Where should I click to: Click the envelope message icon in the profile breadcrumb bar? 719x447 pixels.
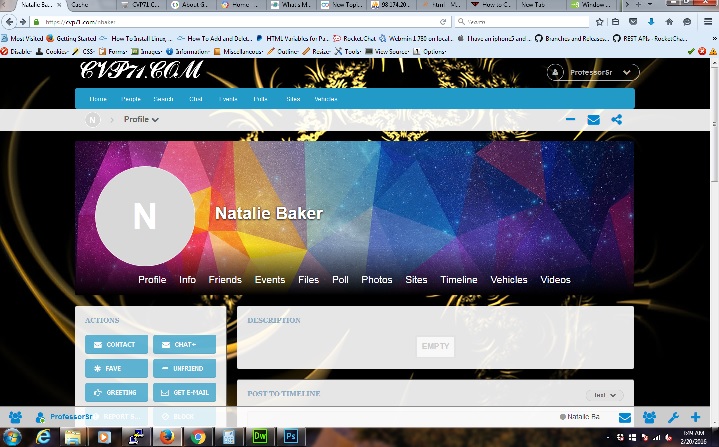[x=593, y=120]
